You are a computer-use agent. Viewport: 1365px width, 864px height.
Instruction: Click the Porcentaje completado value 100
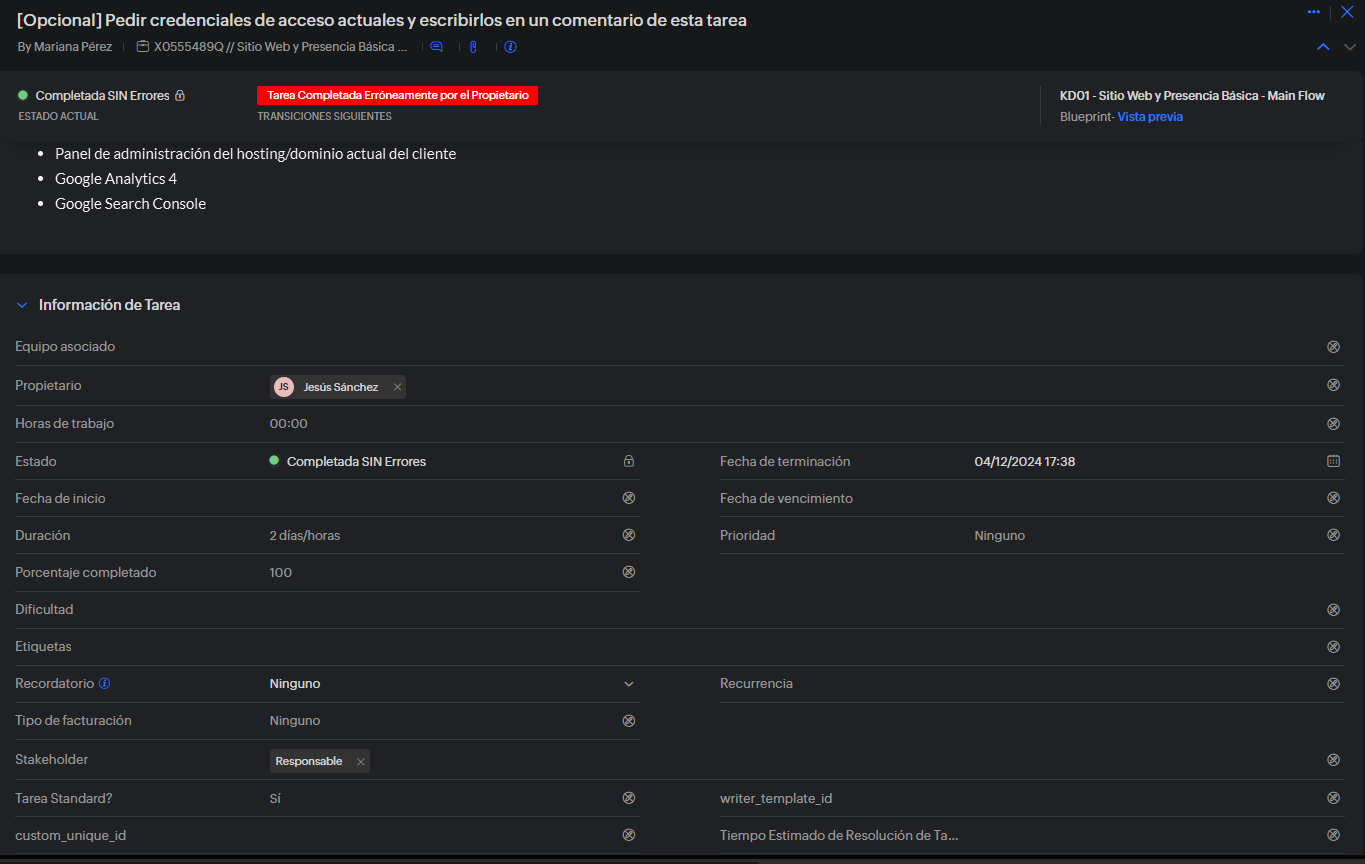281,573
